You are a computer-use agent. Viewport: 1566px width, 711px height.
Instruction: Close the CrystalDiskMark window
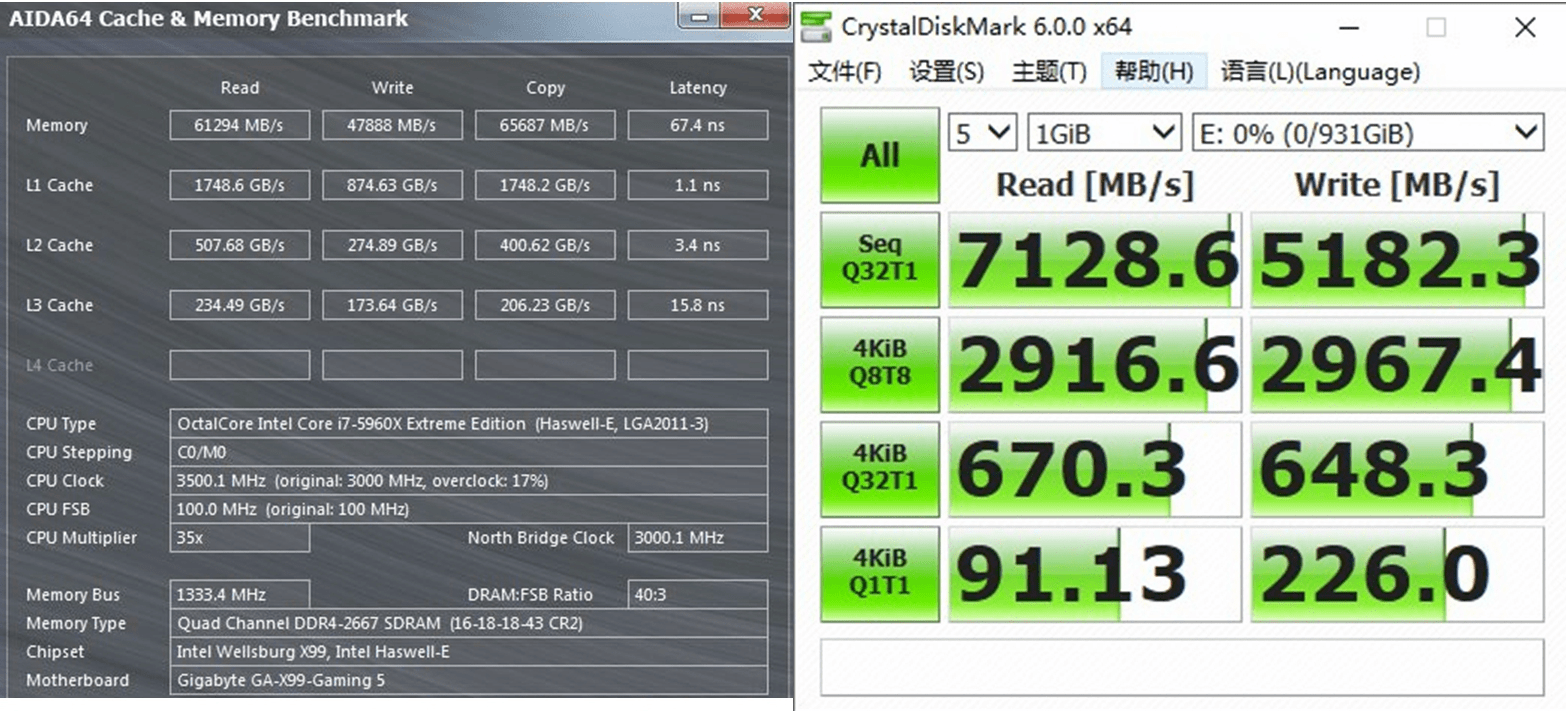[1525, 27]
